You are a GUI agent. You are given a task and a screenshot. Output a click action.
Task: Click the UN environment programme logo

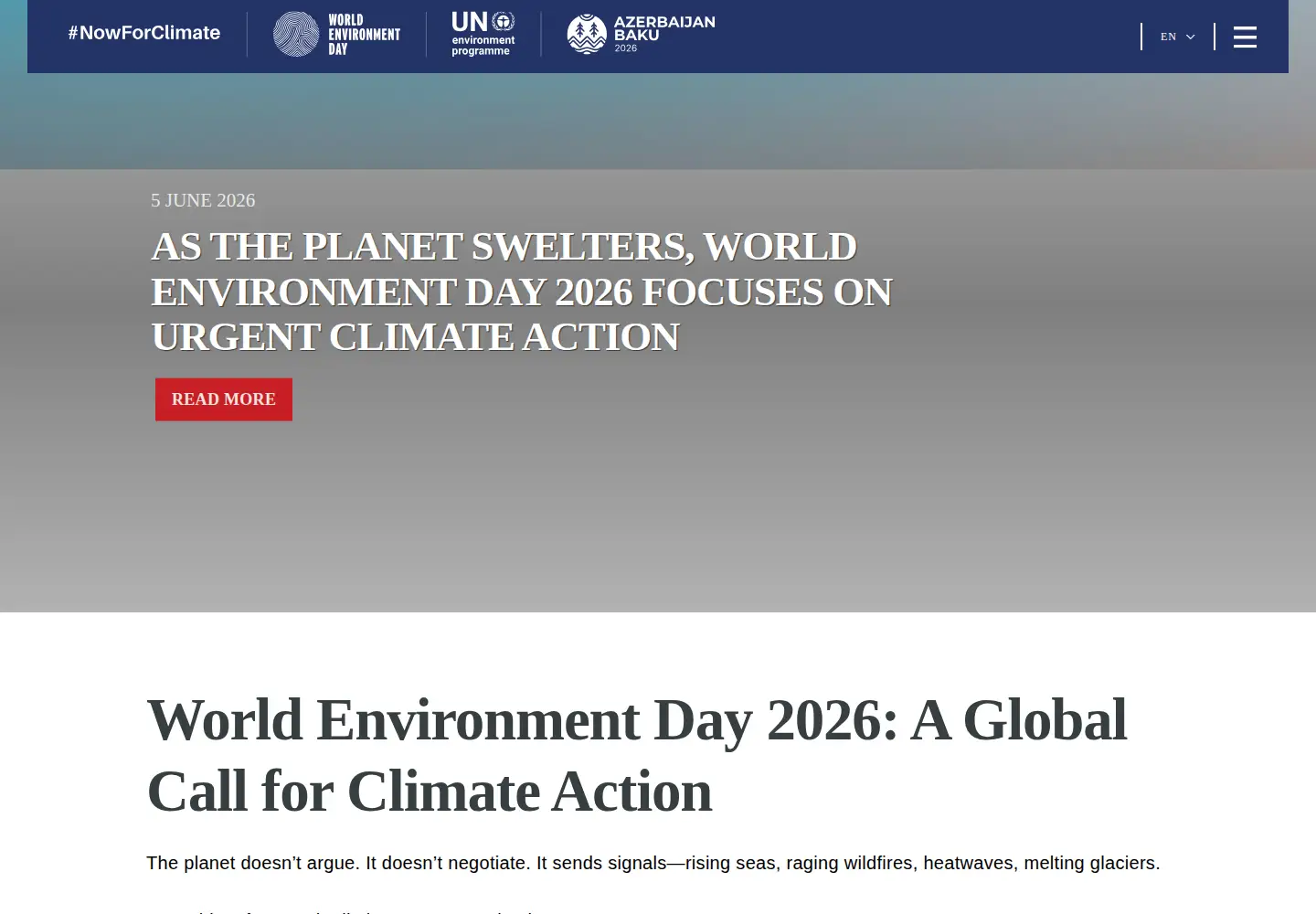pyautogui.click(x=483, y=34)
